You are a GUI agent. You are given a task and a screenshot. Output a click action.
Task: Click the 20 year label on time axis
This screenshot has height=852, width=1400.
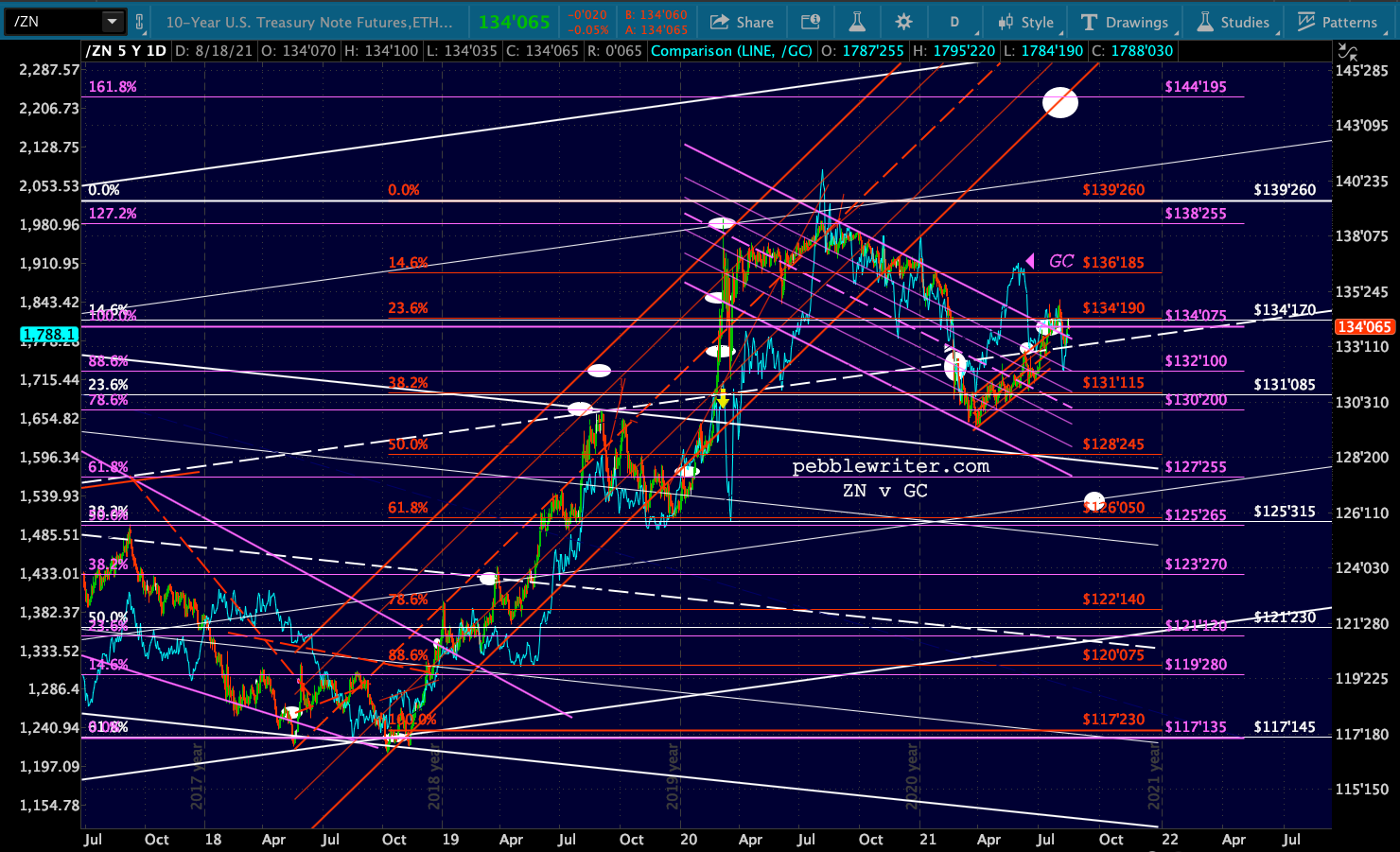[x=688, y=840]
